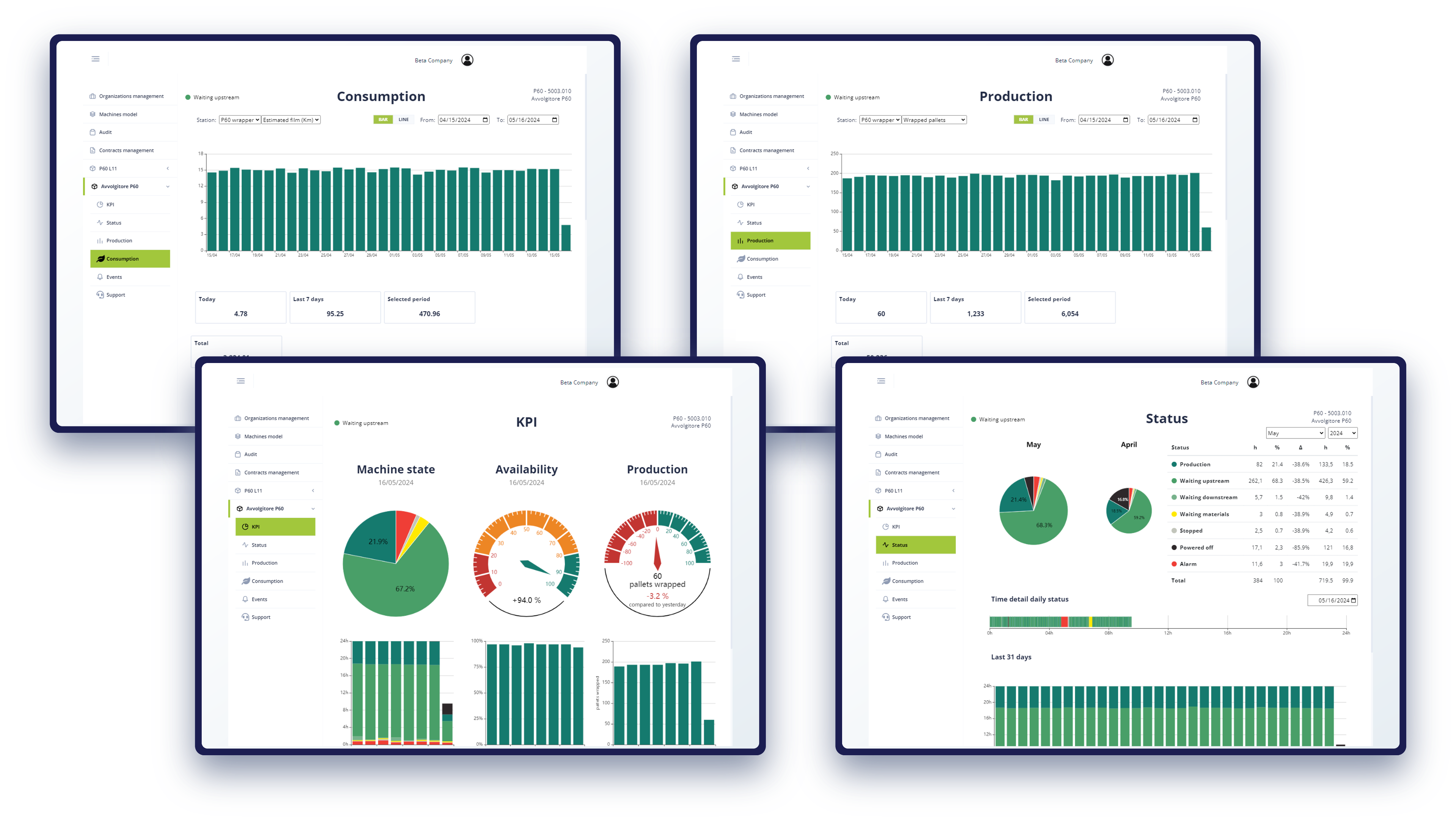Open Status menu item in KPI page sidebar
This screenshot has width=1456, height=822.
click(259, 545)
